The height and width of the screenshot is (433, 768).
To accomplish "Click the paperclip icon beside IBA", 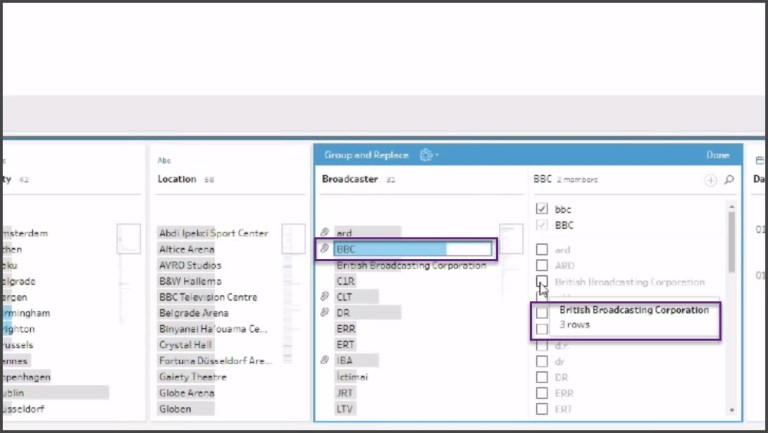I will click(x=325, y=361).
